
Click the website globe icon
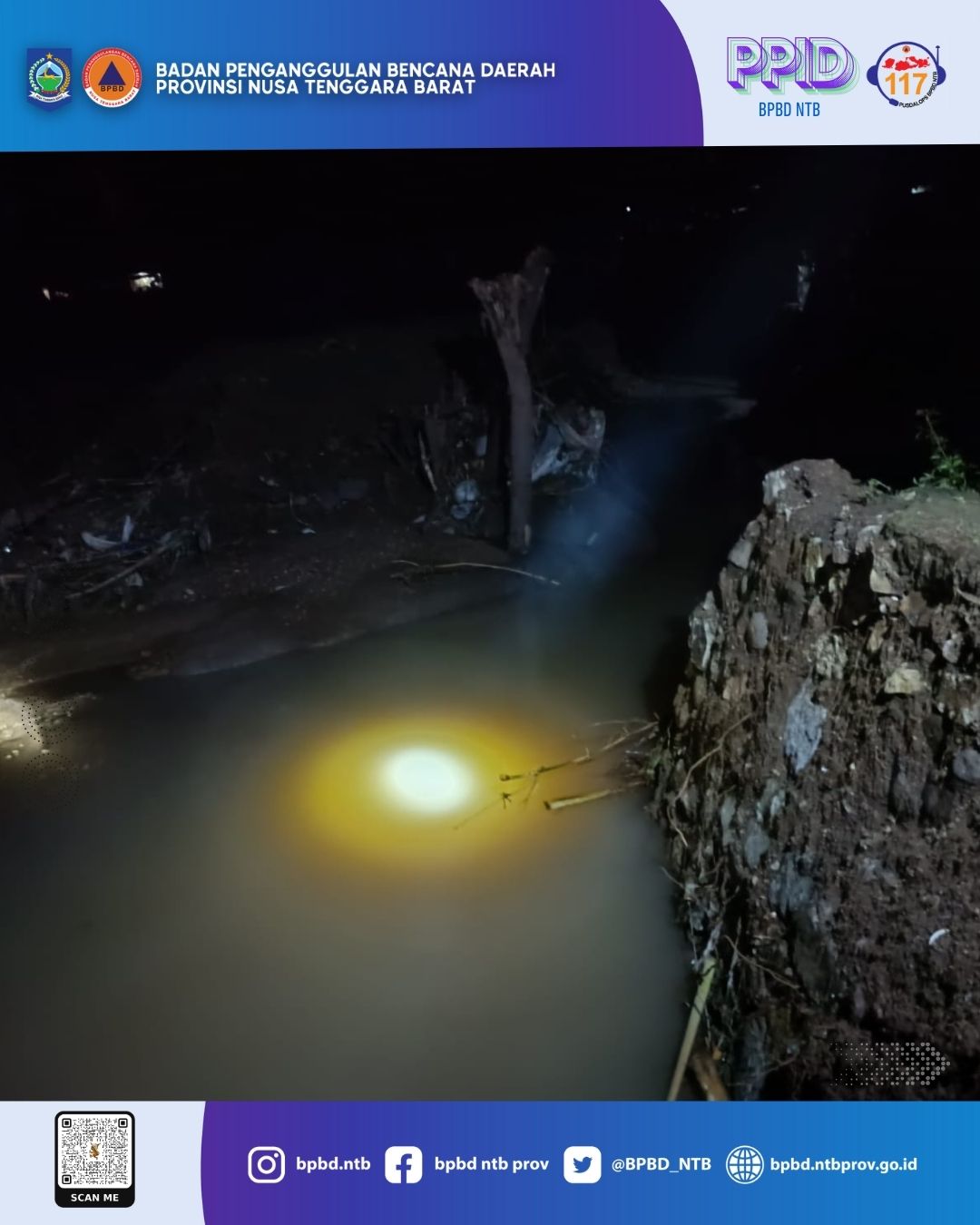(744, 1164)
